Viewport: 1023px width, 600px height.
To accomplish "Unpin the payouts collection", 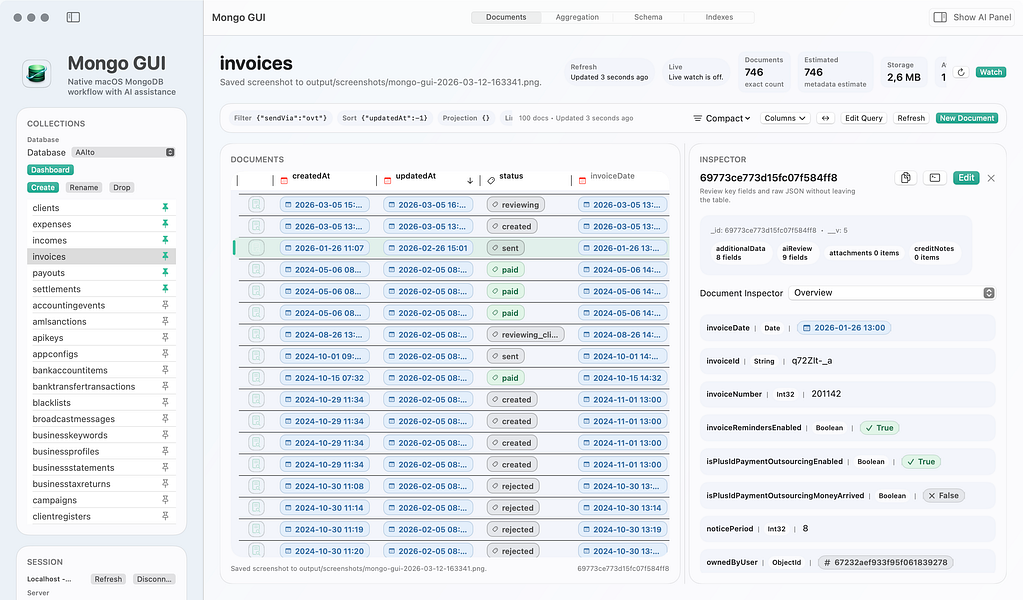I will pyautogui.click(x=165, y=272).
